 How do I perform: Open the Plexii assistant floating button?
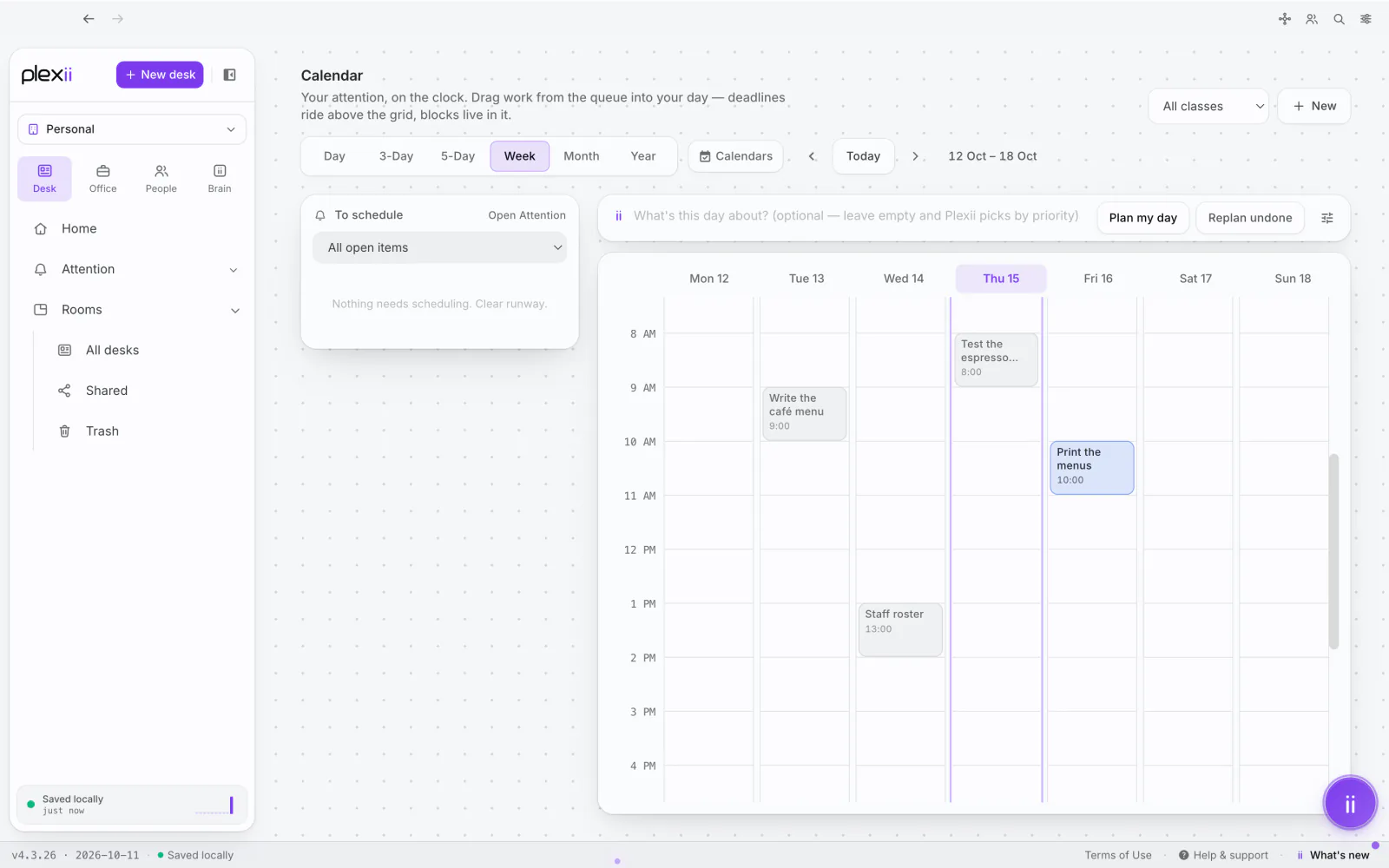pyautogui.click(x=1350, y=803)
